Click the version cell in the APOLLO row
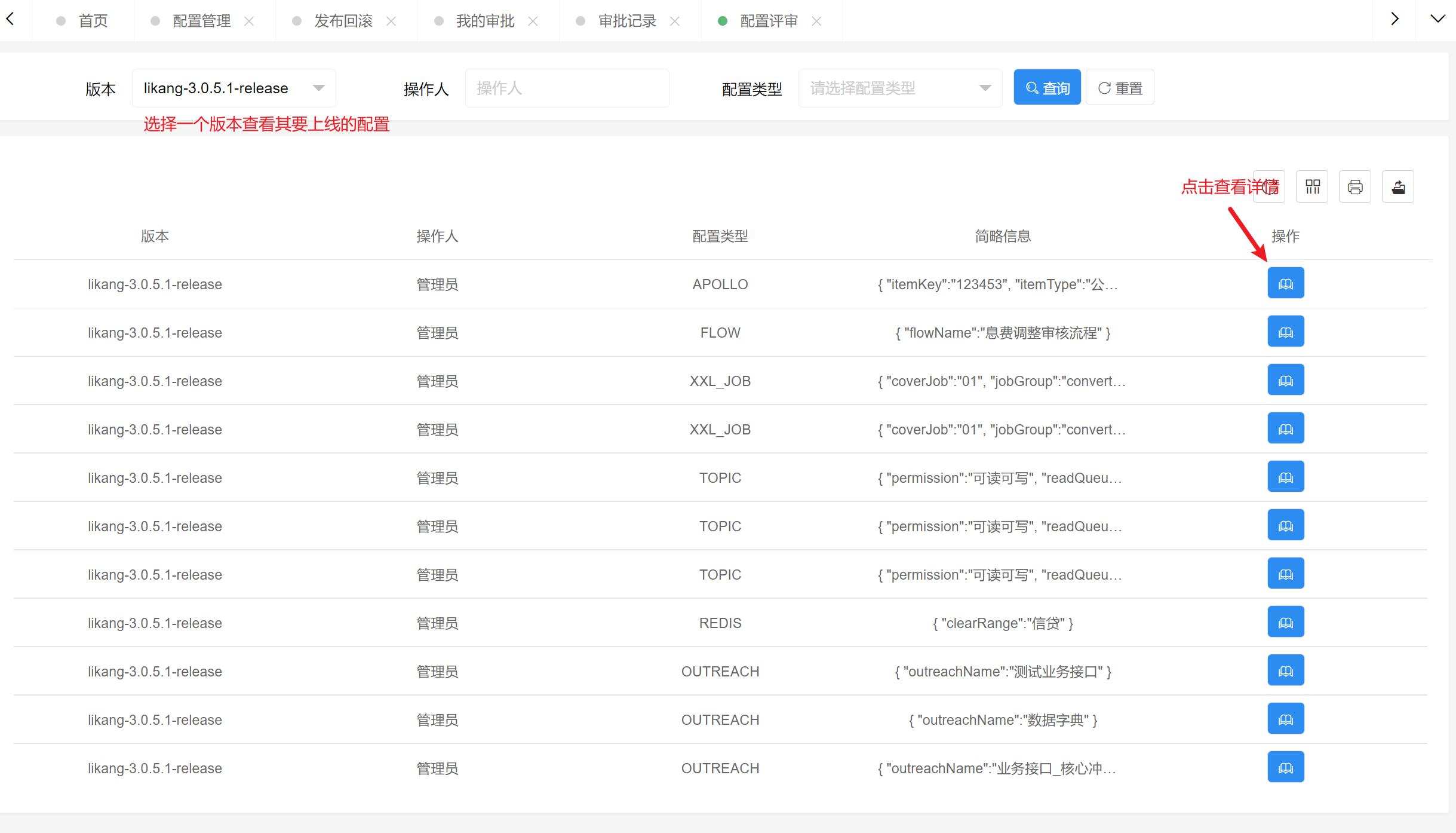 coord(155,284)
